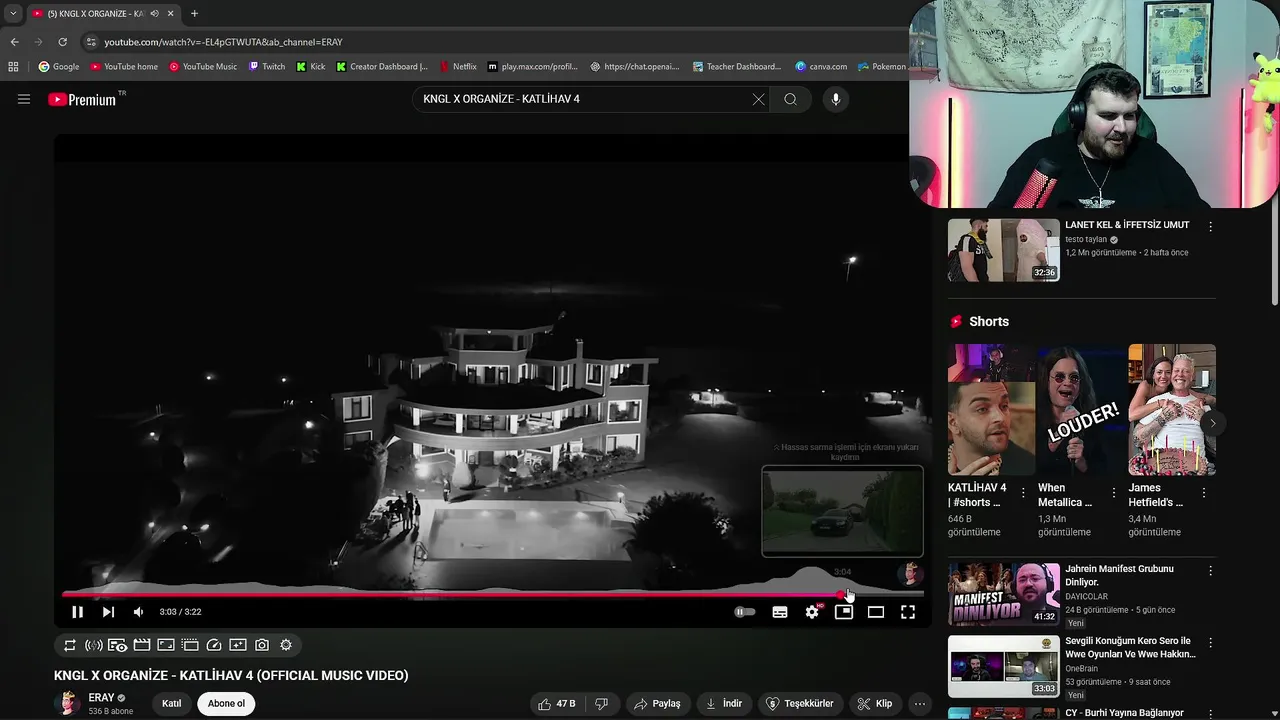Switch to theater mode view
Image resolution: width=1280 pixels, height=720 pixels.
click(876, 612)
